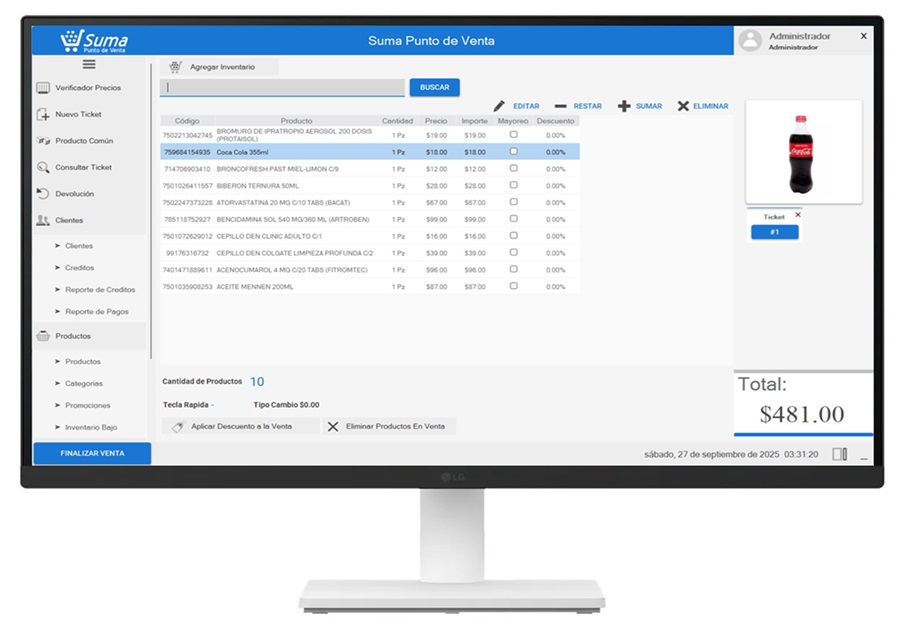Click the Consultar Ticket magnifier icon
Viewport: 902px width, 625px height.
(x=43, y=168)
